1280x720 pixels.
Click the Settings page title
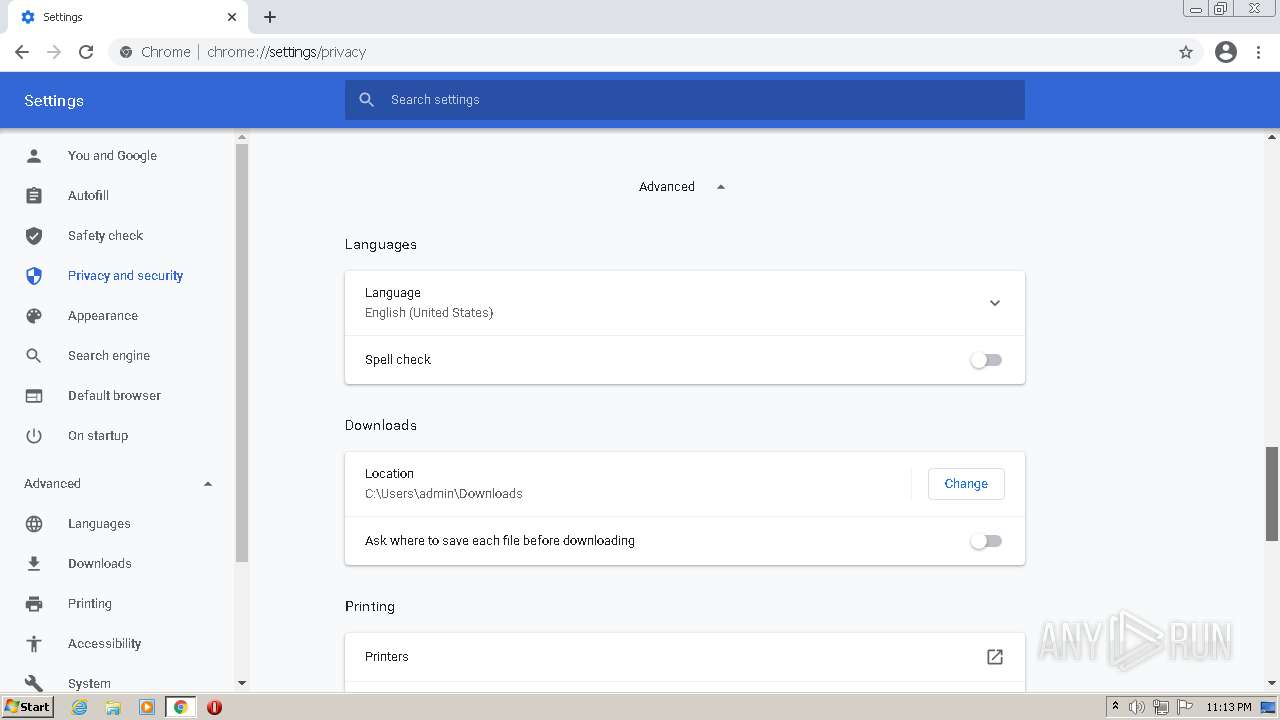click(x=54, y=101)
